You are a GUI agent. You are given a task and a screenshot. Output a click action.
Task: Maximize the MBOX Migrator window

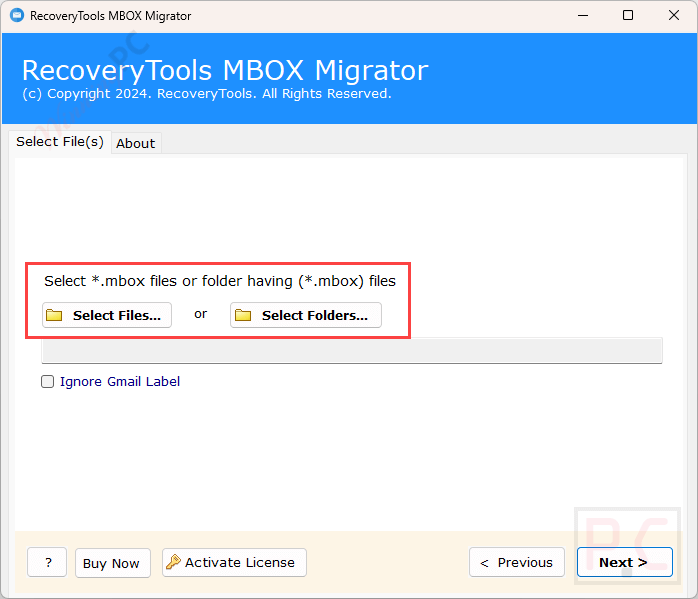point(628,16)
